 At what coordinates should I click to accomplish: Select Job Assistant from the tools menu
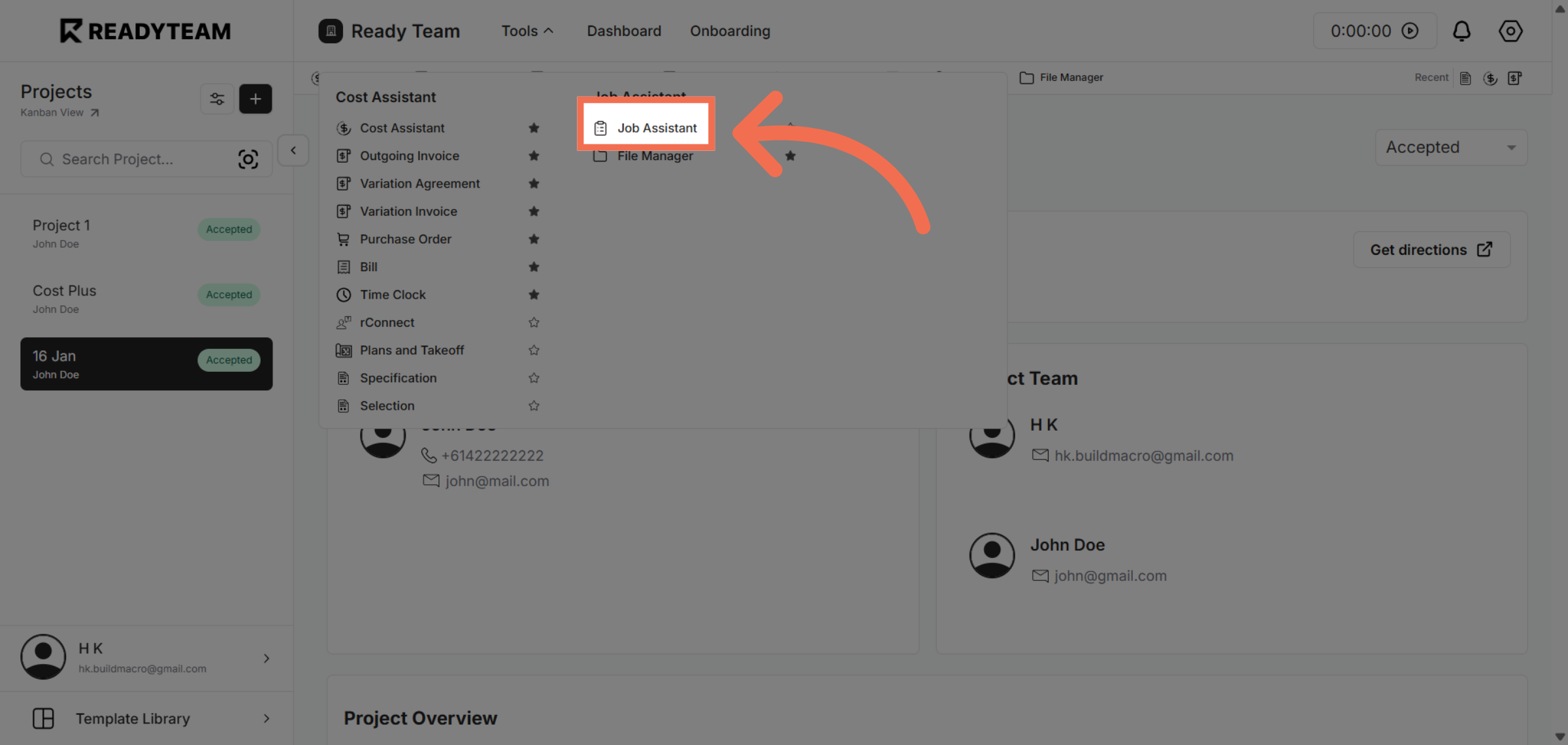(x=646, y=128)
